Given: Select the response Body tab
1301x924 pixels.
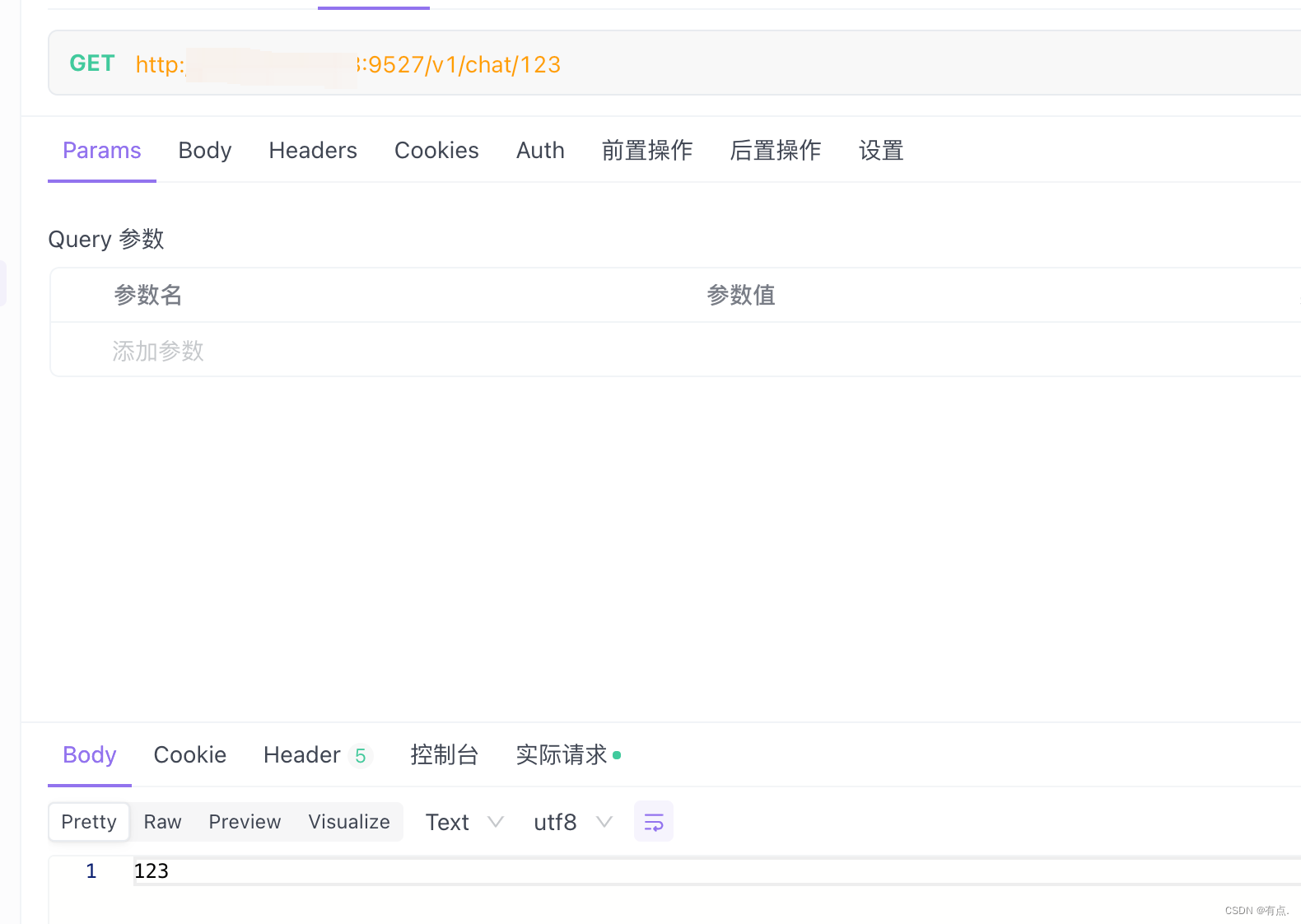Looking at the screenshot, I should pos(90,755).
